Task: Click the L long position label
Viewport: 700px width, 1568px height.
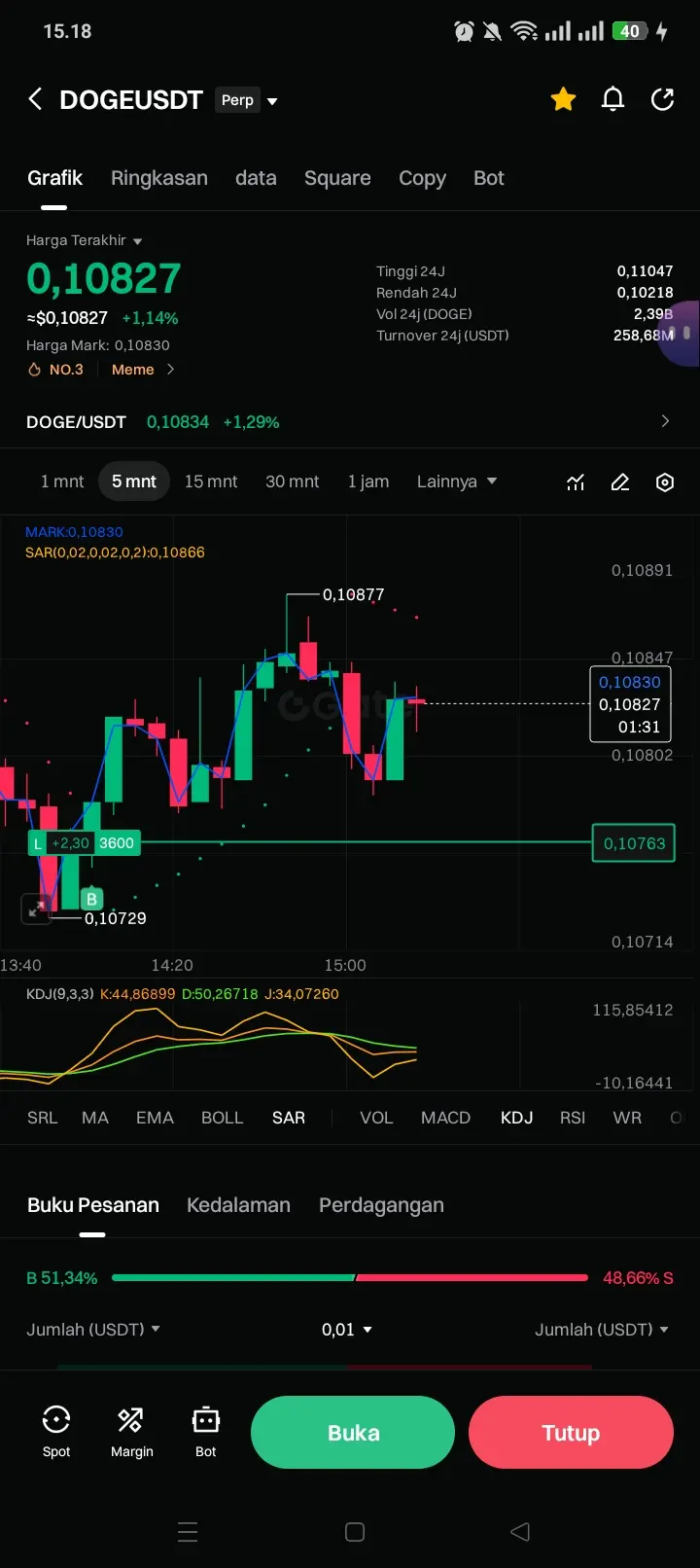Action: pyautogui.click(x=38, y=843)
